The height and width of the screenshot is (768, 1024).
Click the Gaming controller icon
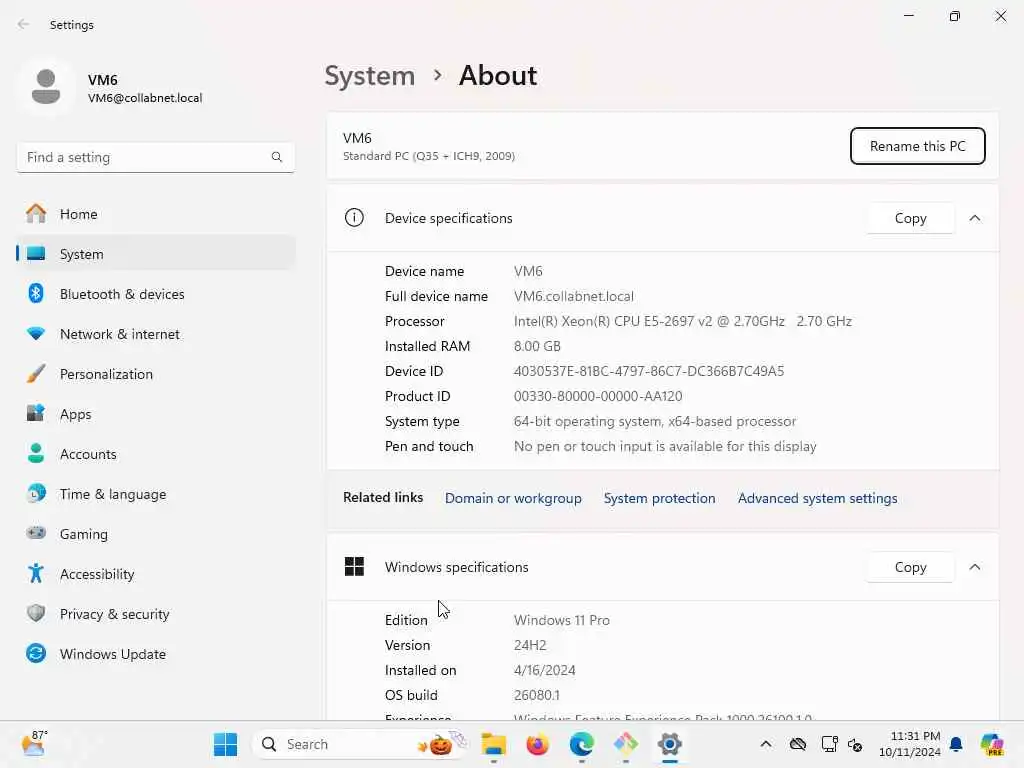coord(36,533)
